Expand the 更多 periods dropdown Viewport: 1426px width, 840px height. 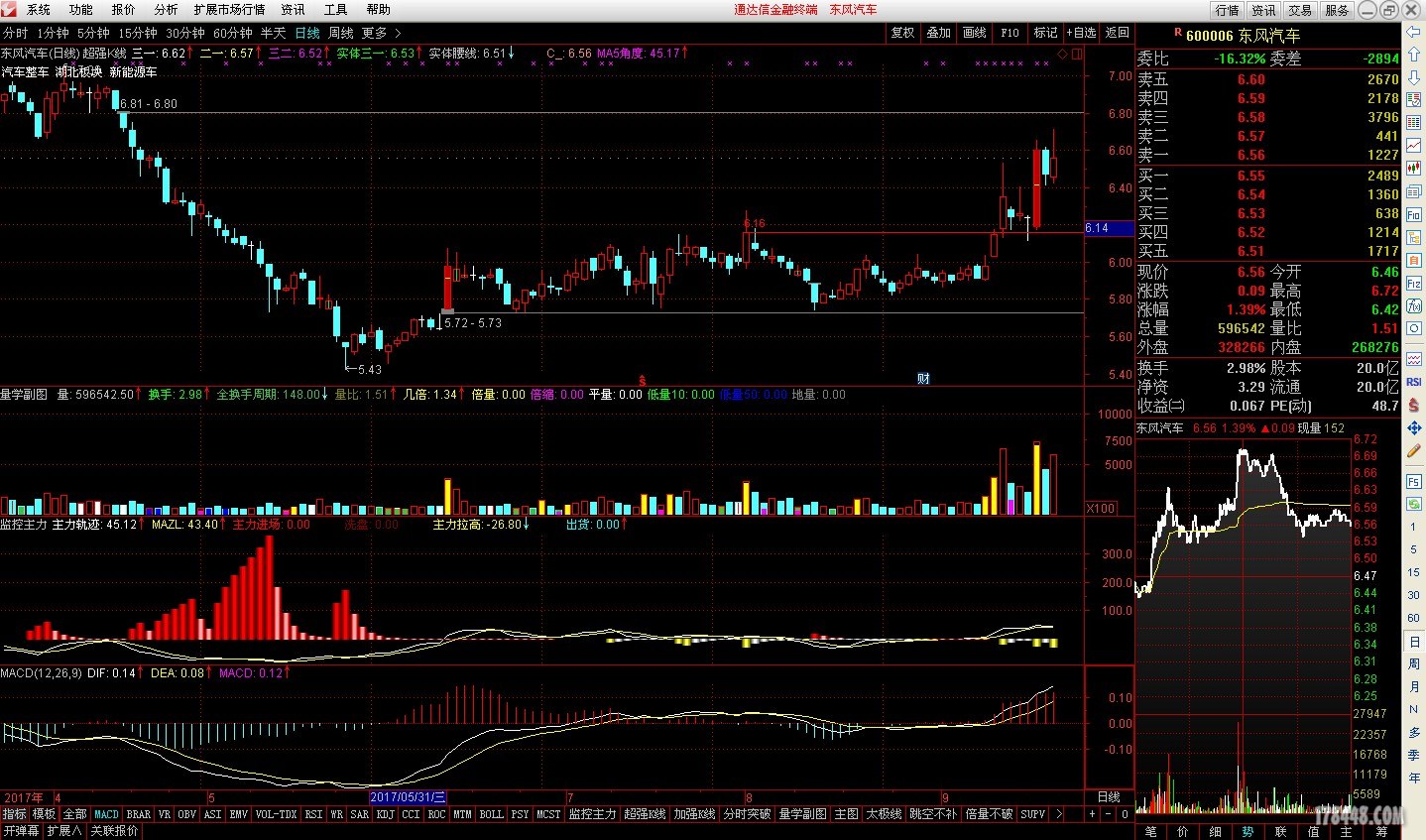[381, 33]
